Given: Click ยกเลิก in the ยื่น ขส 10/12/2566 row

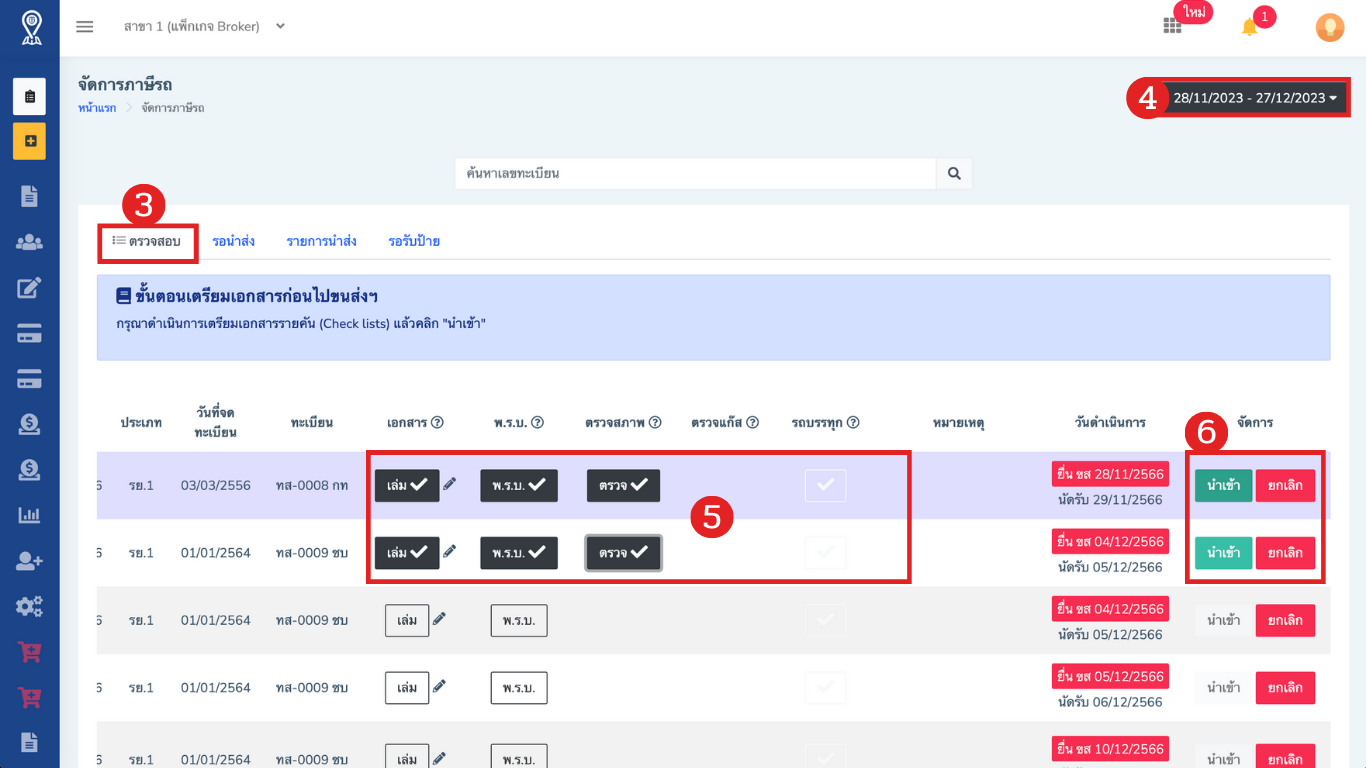Looking at the screenshot, I should (1285, 758).
